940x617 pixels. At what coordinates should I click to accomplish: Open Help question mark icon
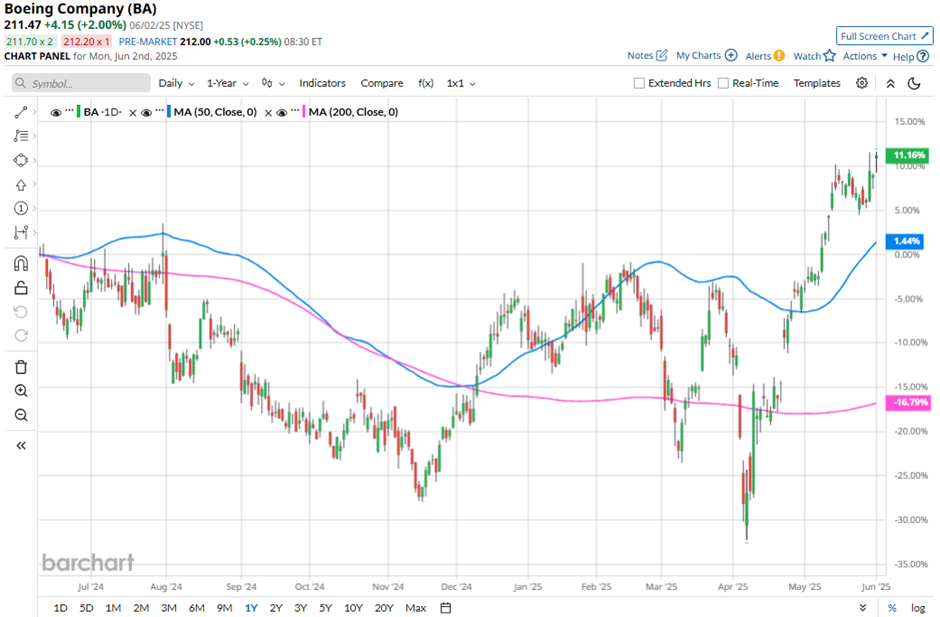[x=923, y=56]
